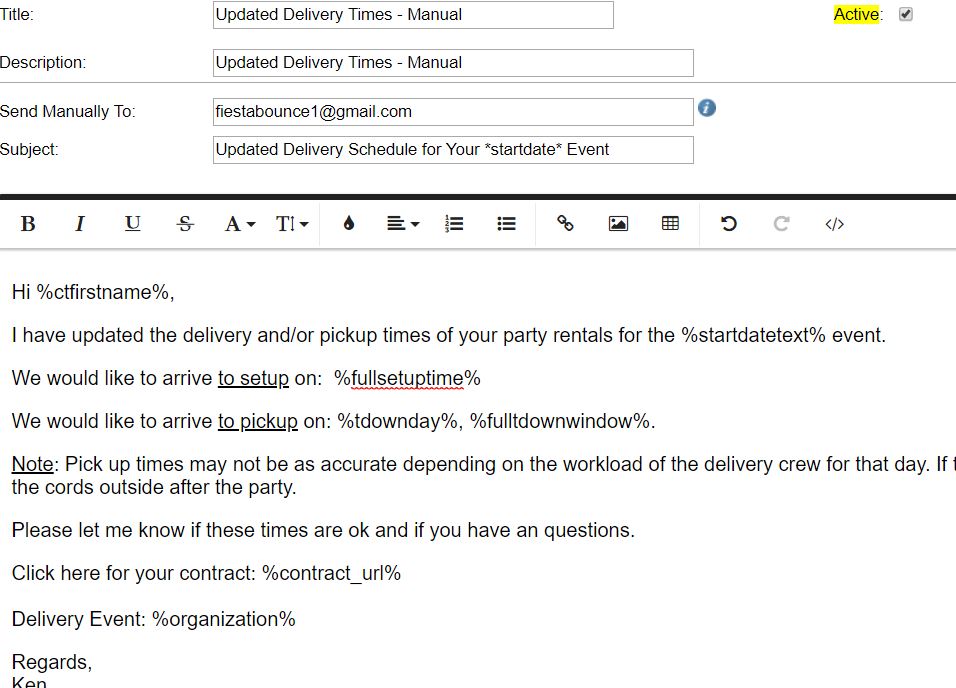
Task: Insert an image into the email body
Action: [x=618, y=224]
